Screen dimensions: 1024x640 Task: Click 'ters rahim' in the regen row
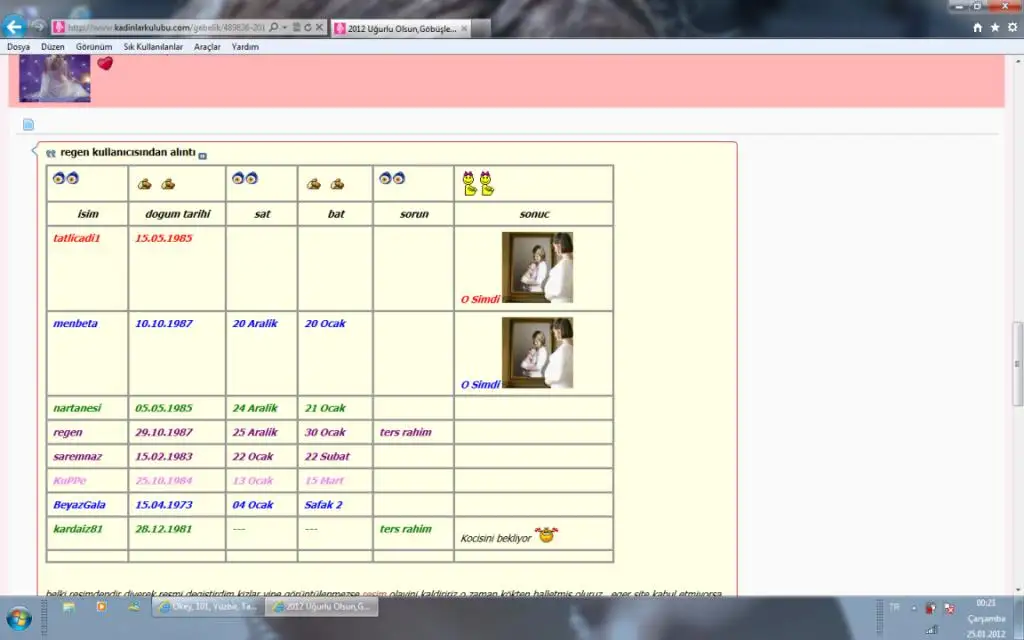[406, 432]
